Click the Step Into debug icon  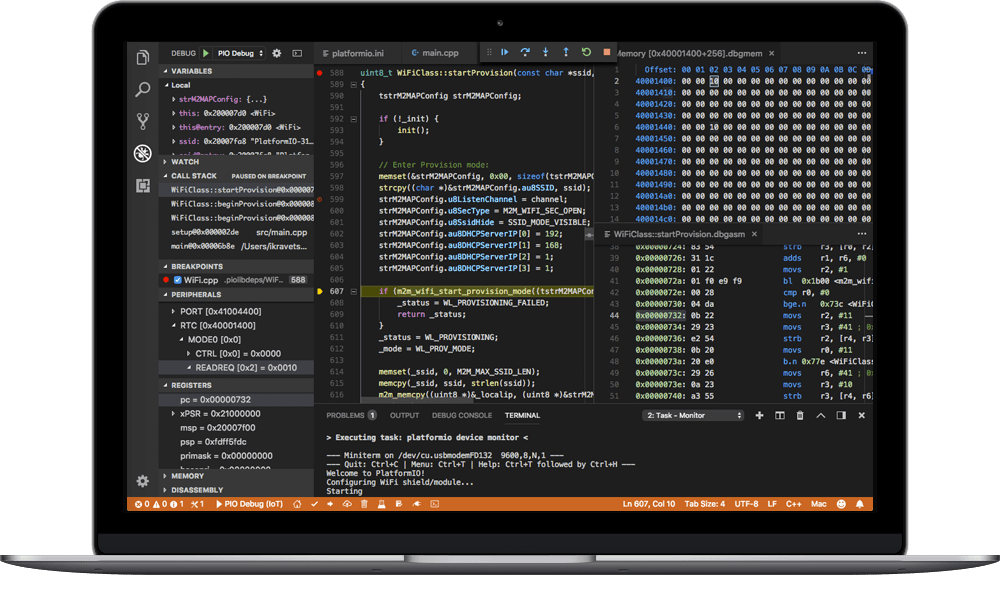pos(546,52)
